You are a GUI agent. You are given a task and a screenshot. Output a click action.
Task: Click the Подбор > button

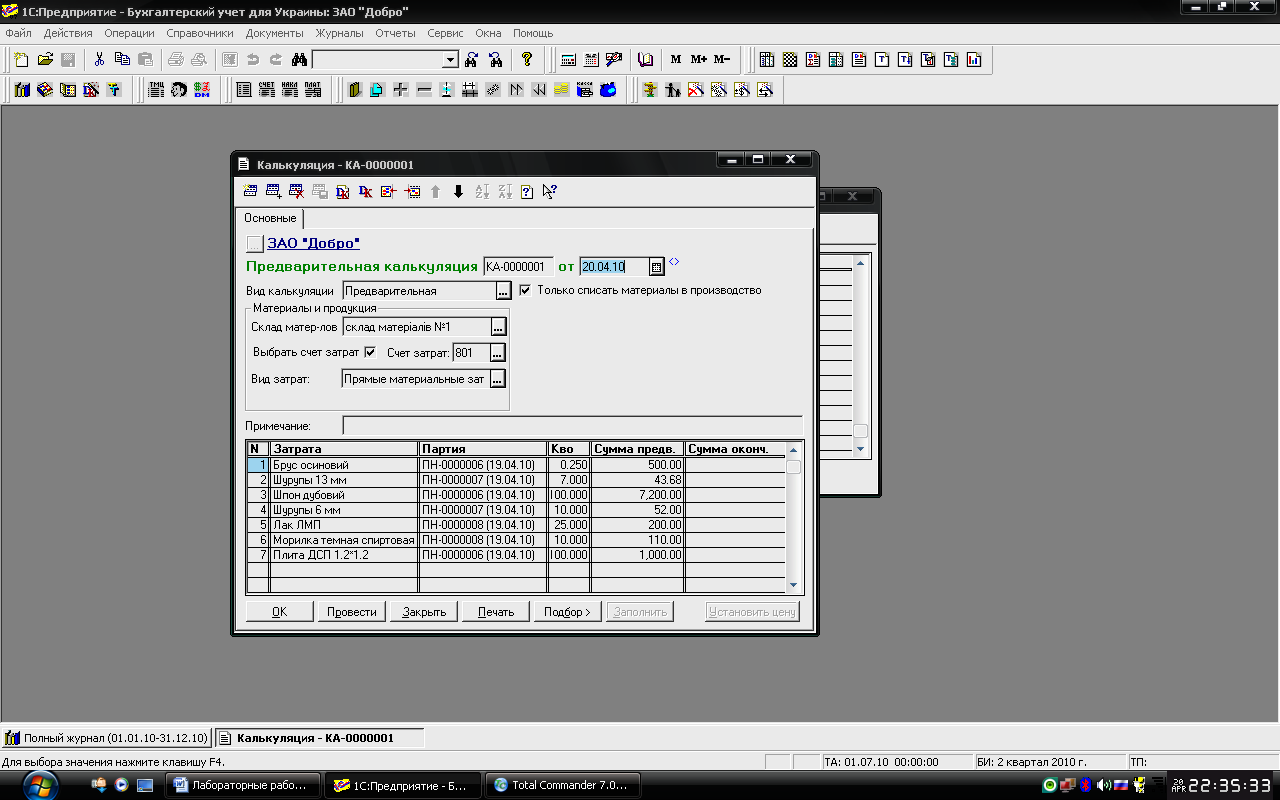(x=568, y=612)
